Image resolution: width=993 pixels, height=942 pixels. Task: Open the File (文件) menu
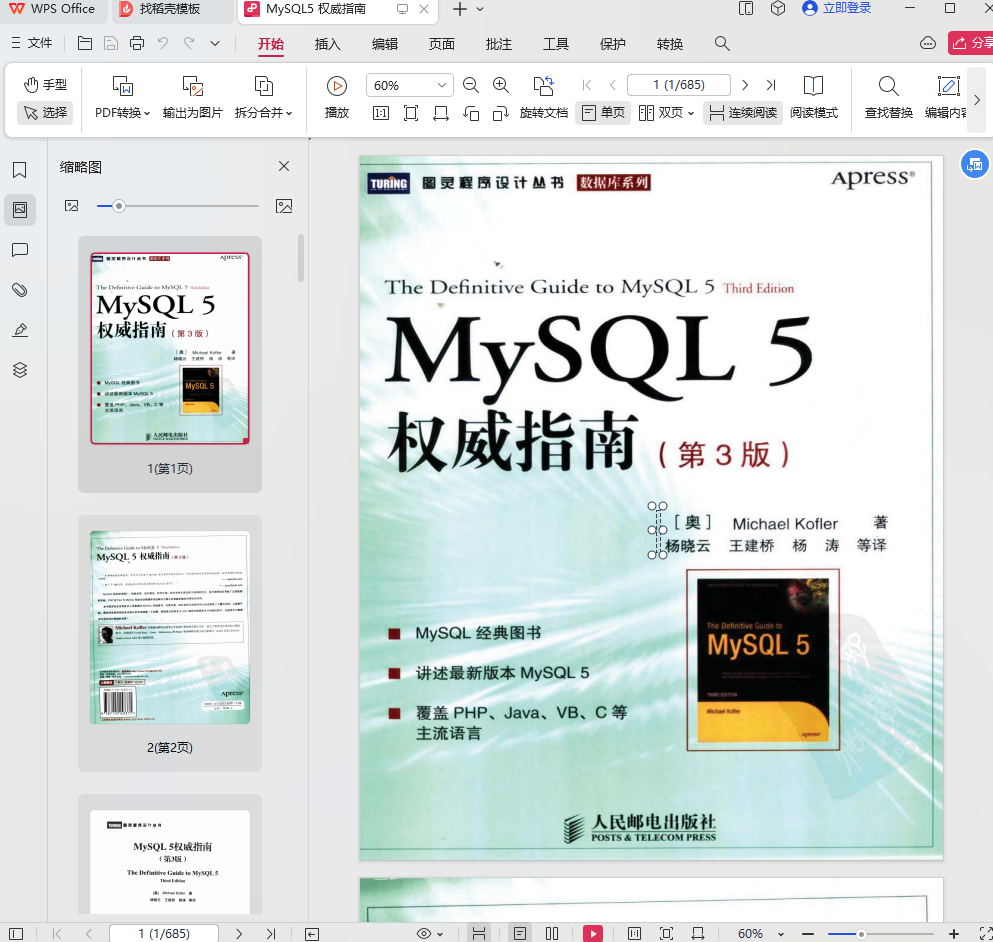click(x=31, y=44)
